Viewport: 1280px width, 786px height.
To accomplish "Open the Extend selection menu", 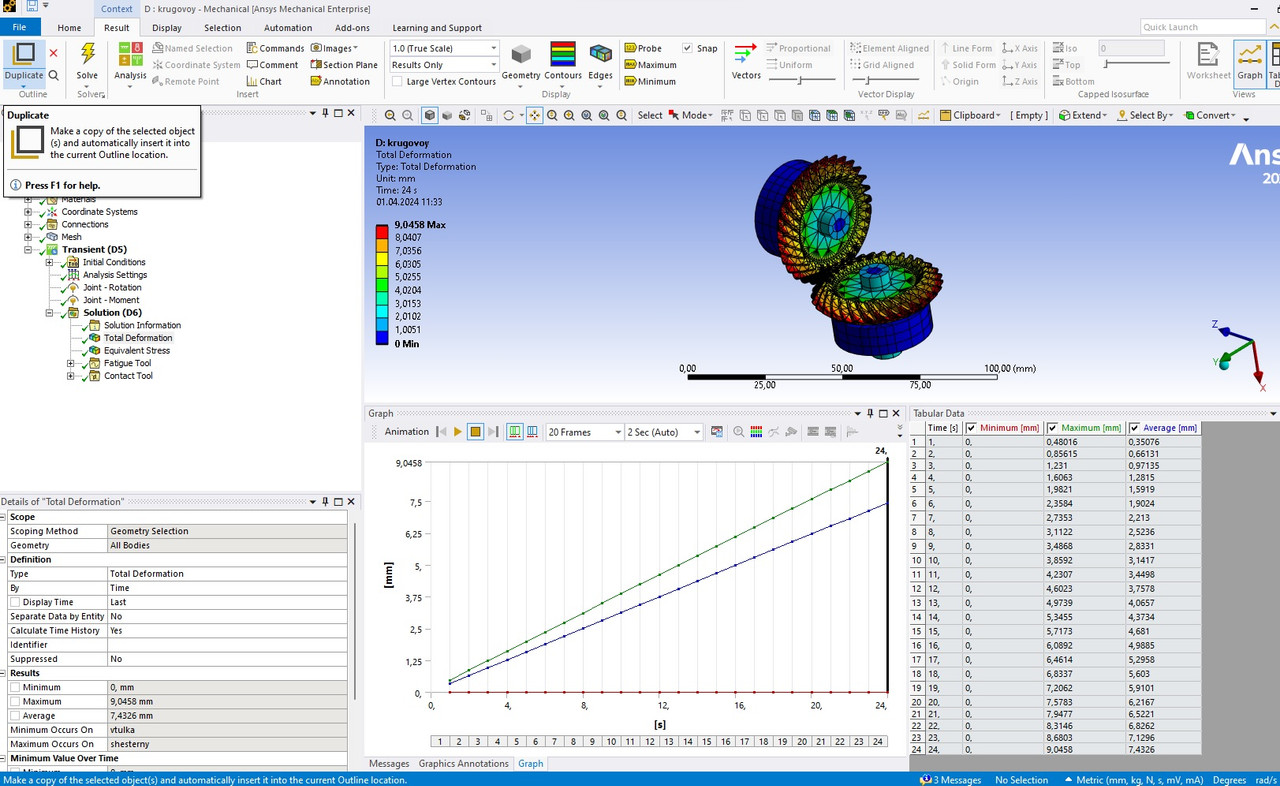I will [x=1083, y=115].
